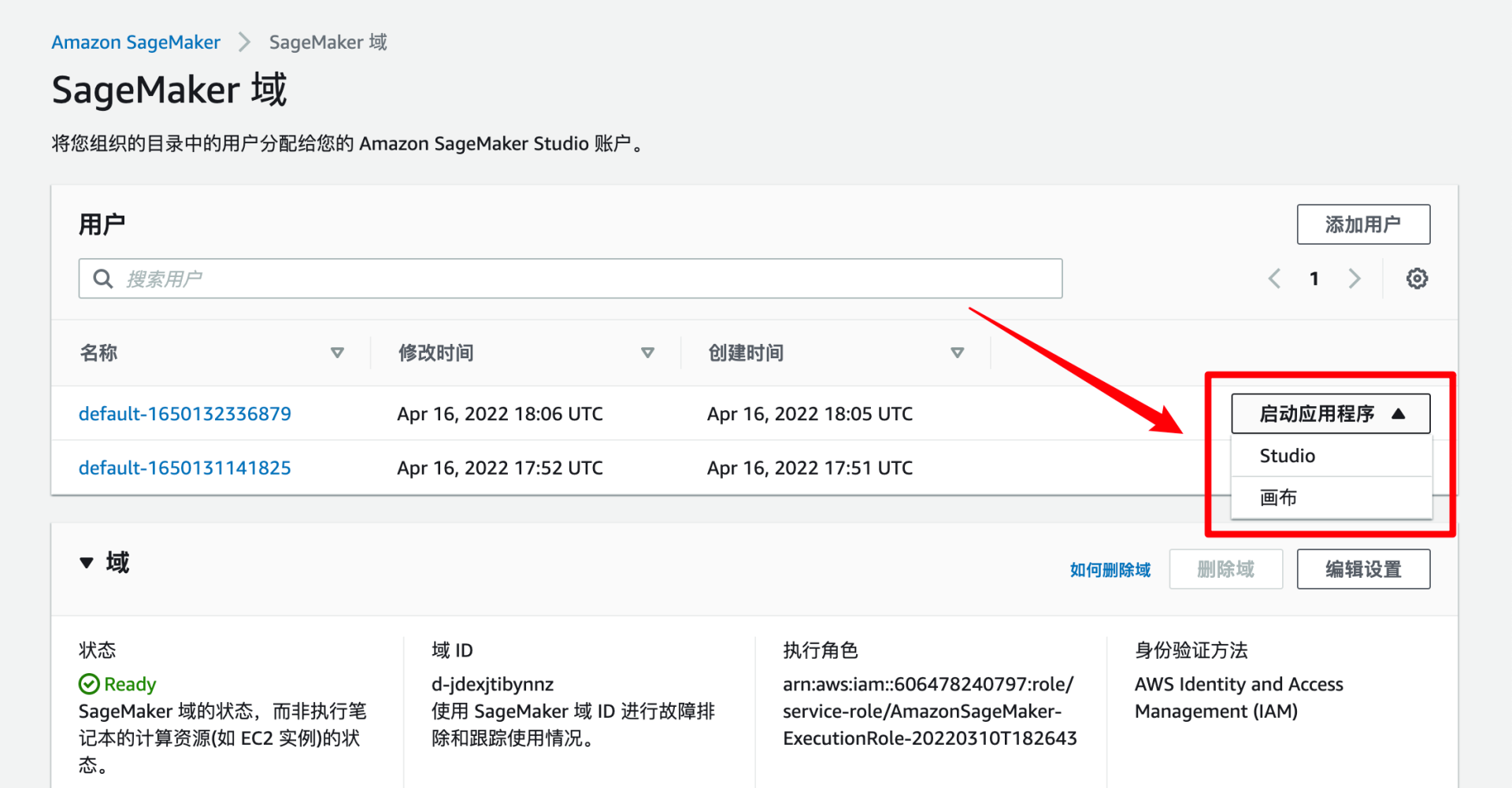Click the disabled 删除域 button
This screenshot has width=1512, height=788.
[x=1226, y=569]
